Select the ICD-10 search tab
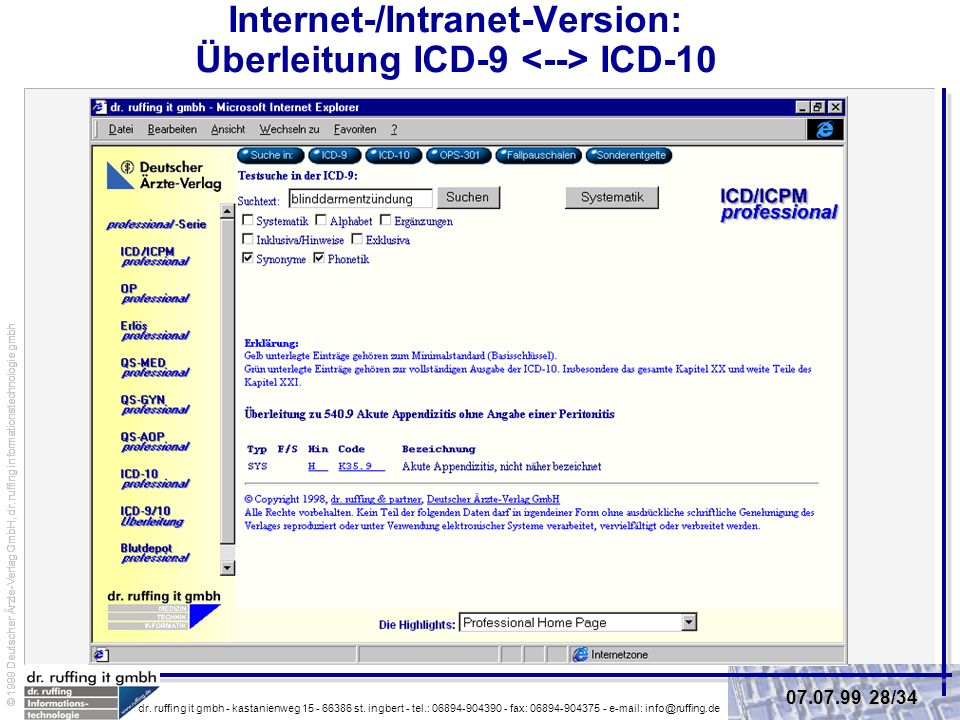The height and width of the screenshot is (720, 960). tap(394, 156)
